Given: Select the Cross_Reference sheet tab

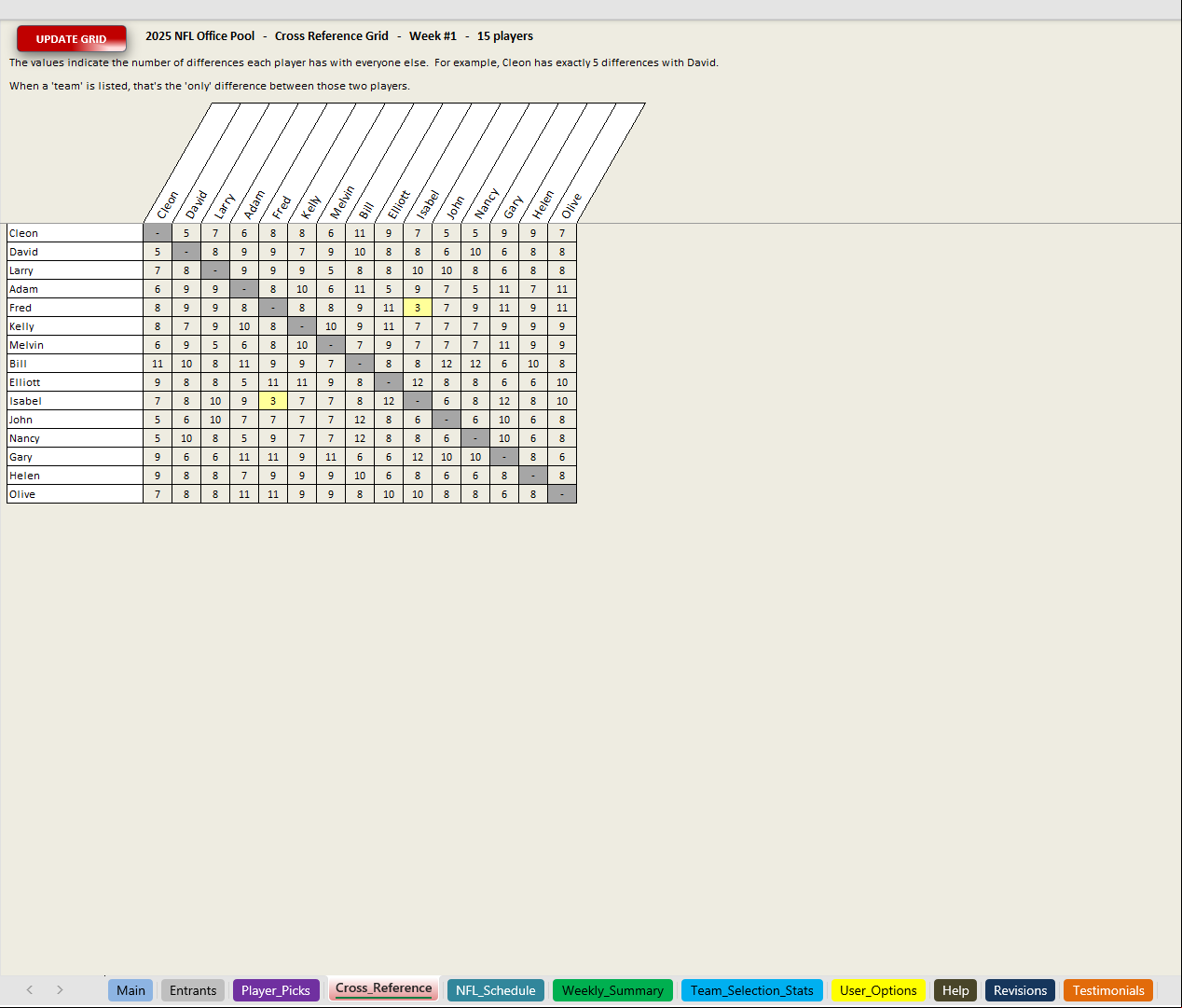Looking at the screenshot, I should [383, 989].
